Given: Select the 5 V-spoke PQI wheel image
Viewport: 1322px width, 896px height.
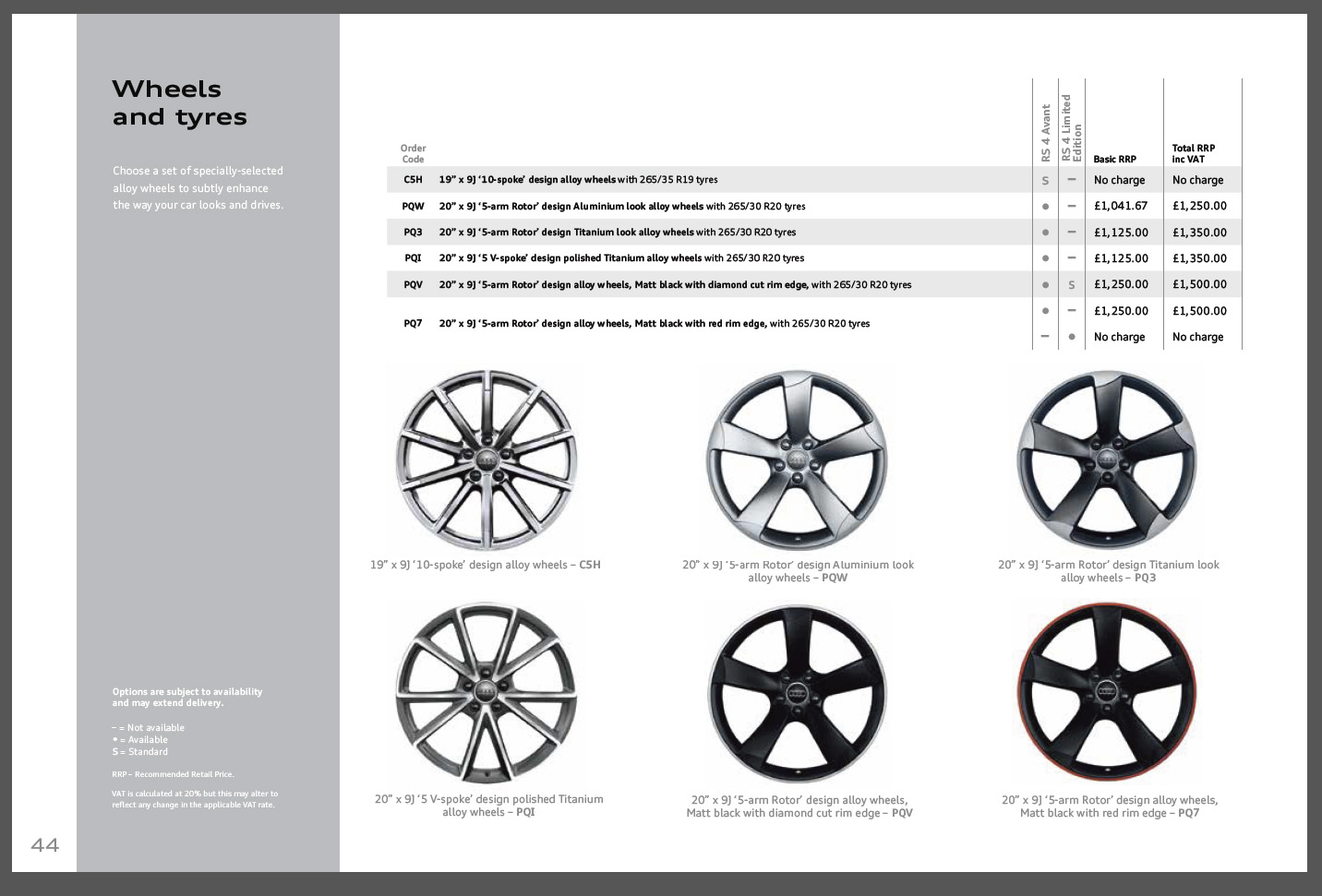Looking at the screenshot, I should 486,693.
